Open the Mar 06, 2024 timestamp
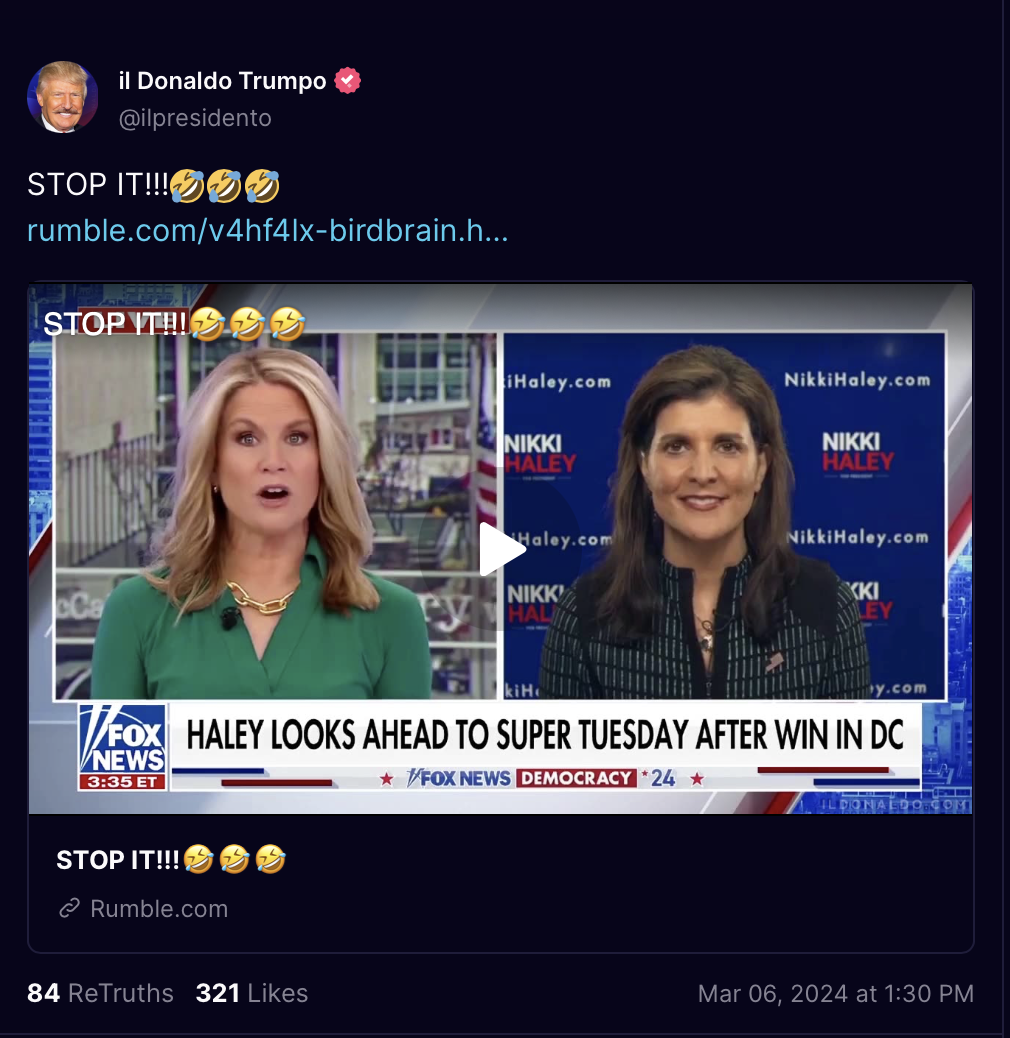1010x1038 pixels. pos(835,993)
